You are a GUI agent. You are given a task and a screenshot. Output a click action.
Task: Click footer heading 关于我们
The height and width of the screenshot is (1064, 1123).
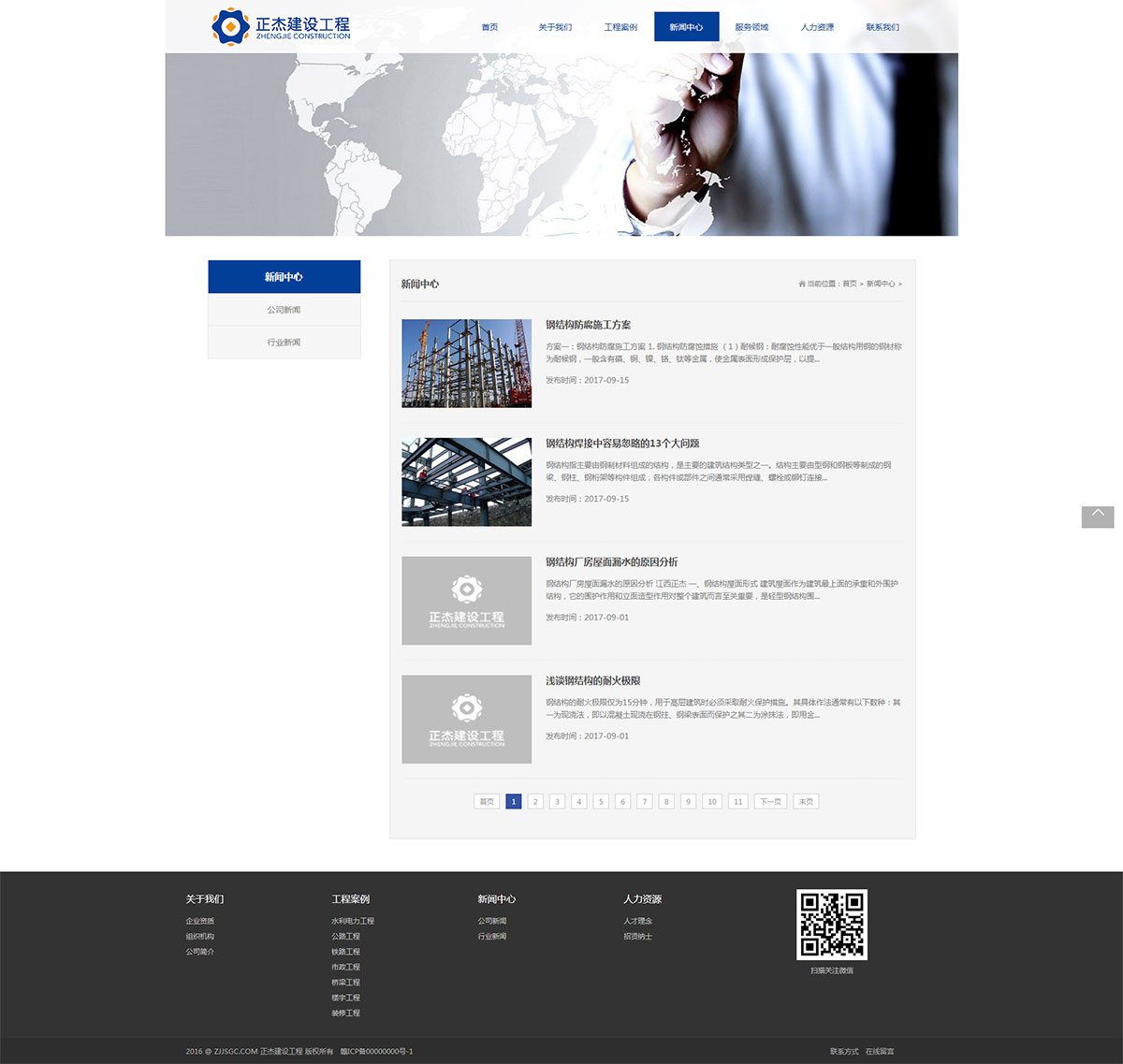[x=205, y=899]
